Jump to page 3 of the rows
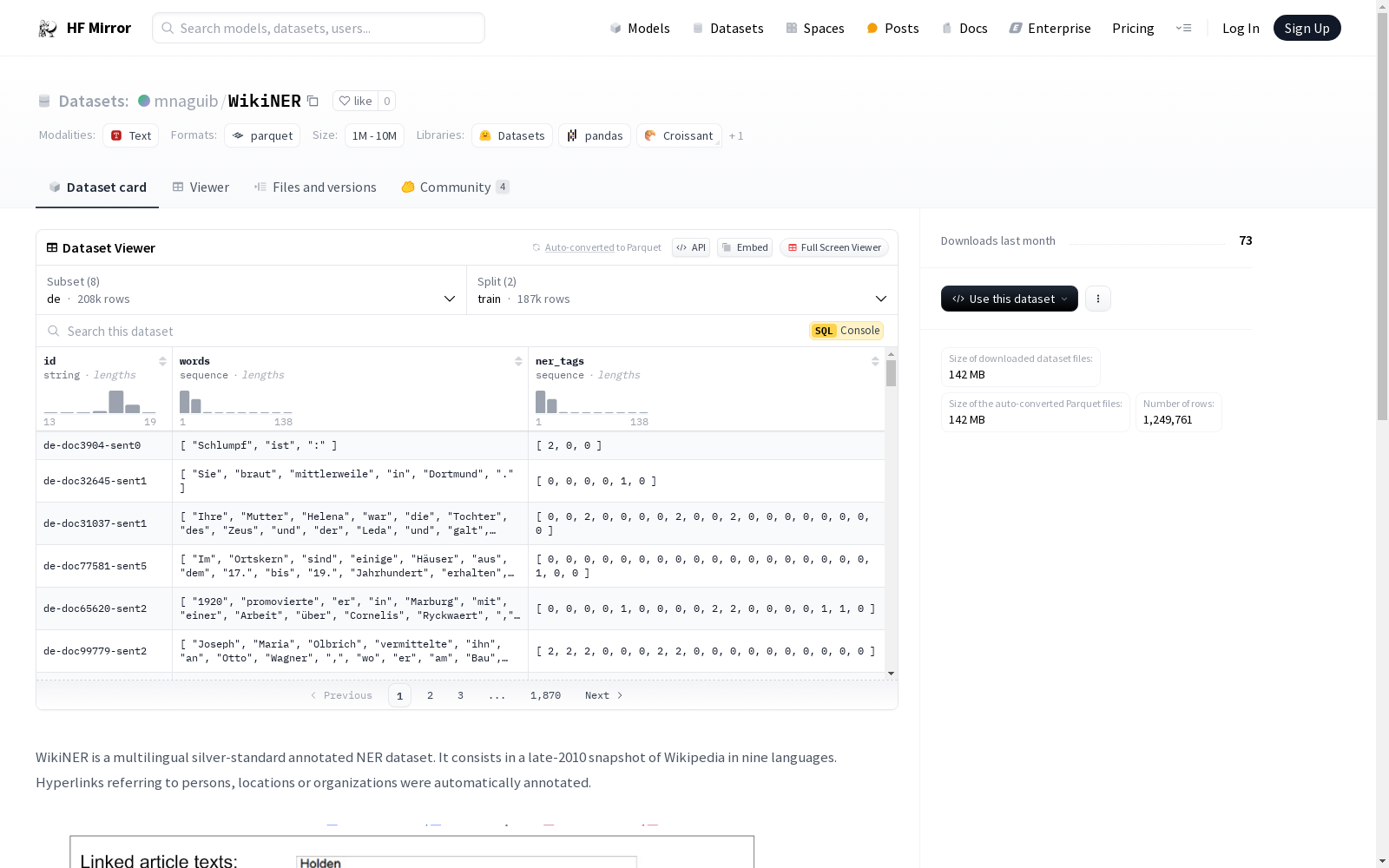 (x=460, y=695)
